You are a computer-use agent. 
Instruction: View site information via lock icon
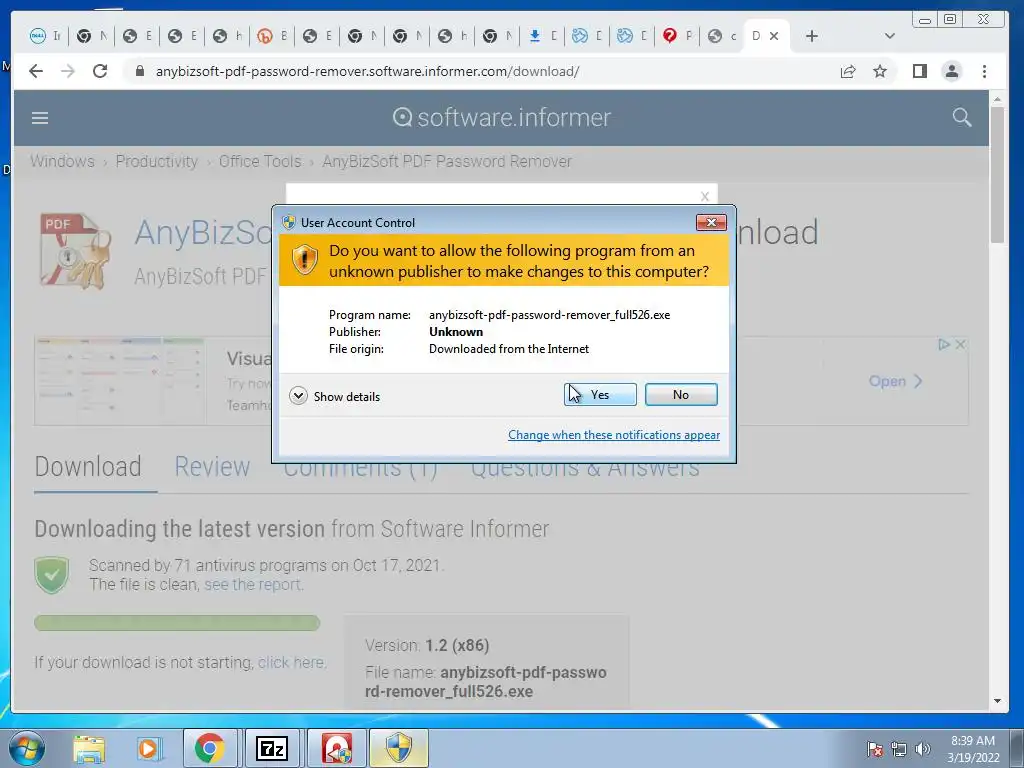point(139,71)
